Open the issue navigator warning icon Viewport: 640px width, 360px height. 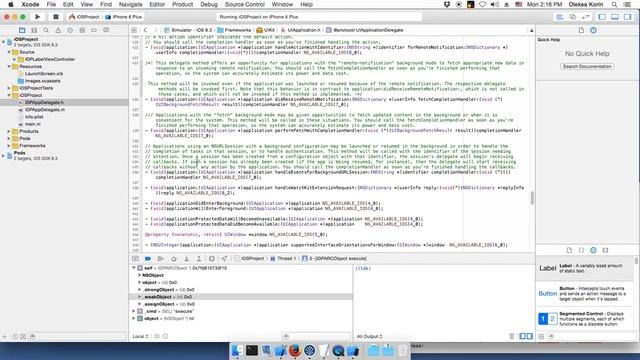point(58,30)
